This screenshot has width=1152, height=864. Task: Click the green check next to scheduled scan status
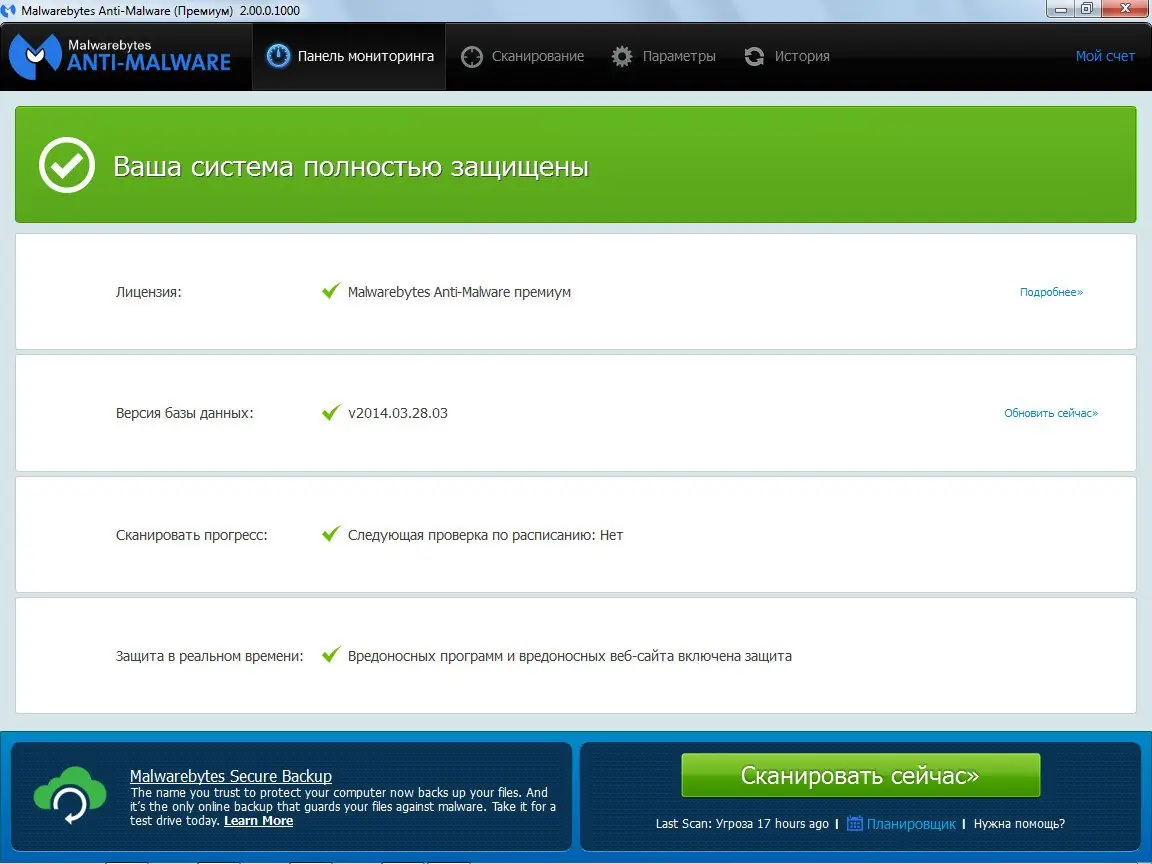pyautogui.click(x=331, y=533)
